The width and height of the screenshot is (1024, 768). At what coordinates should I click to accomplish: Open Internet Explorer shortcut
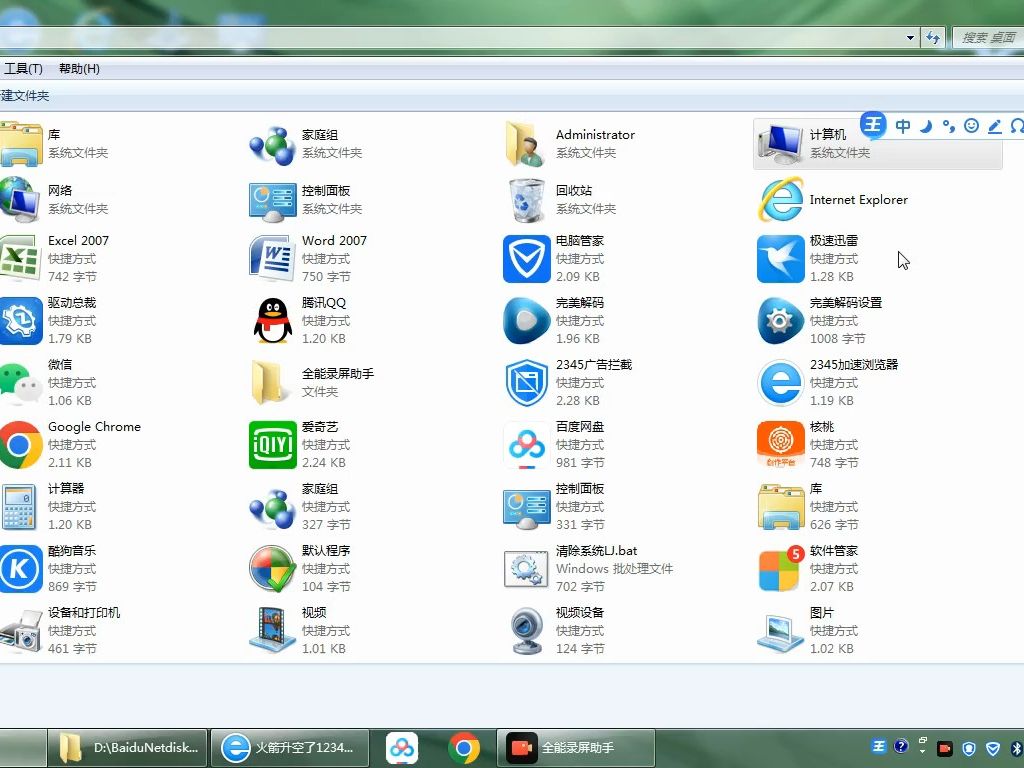coord(779,200)
